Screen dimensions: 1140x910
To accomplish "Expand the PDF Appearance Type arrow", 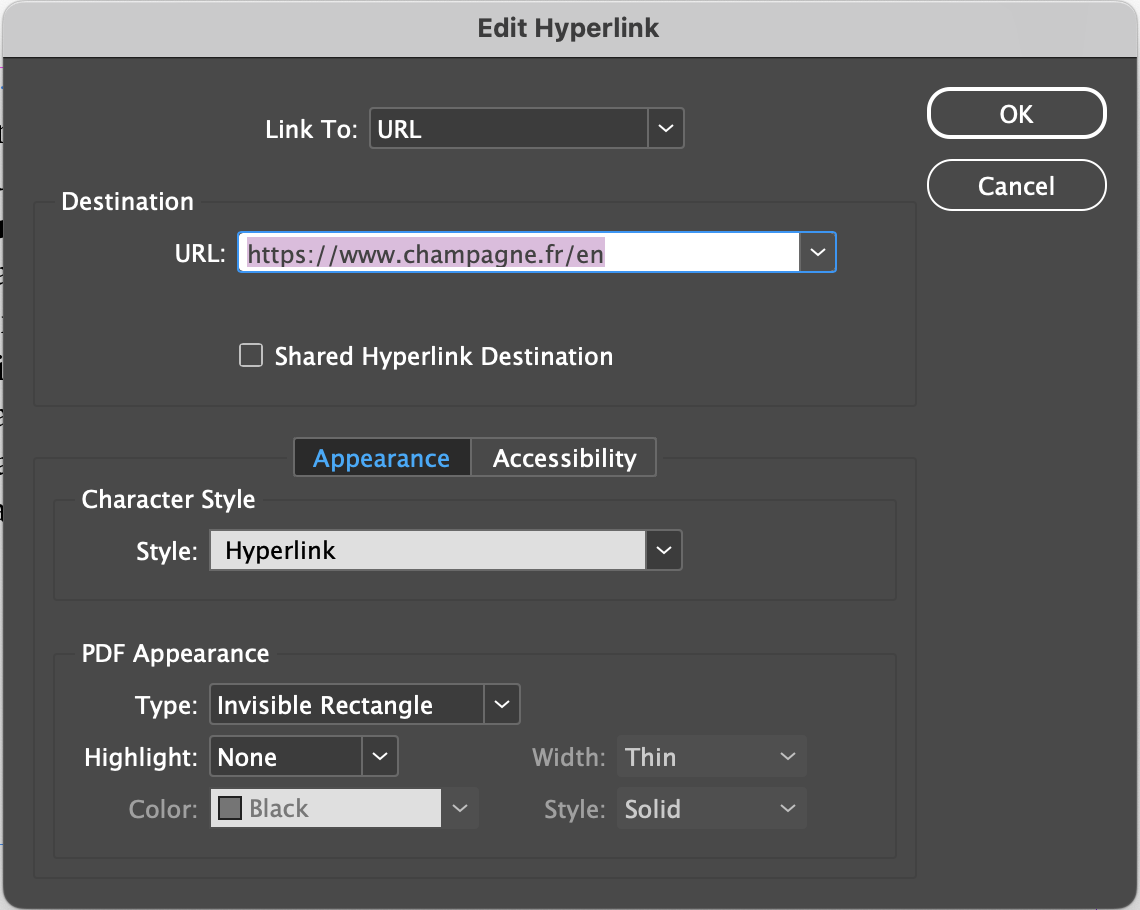I will pos(502,705).
